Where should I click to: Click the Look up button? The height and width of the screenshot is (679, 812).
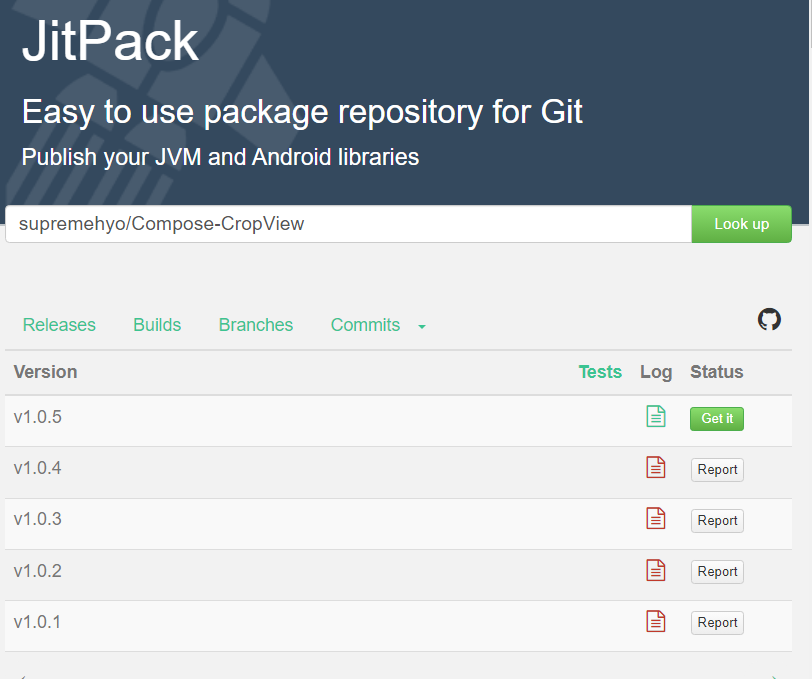click(742, 224)
